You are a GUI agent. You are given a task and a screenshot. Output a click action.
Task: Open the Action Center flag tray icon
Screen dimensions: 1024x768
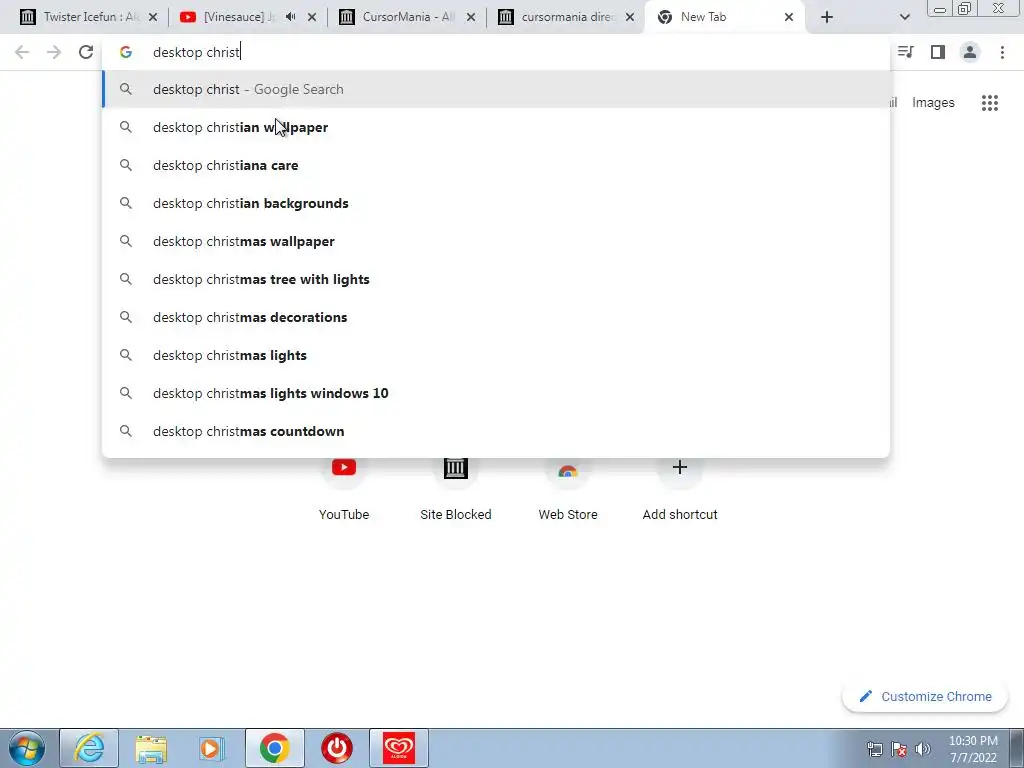(899, 749)
